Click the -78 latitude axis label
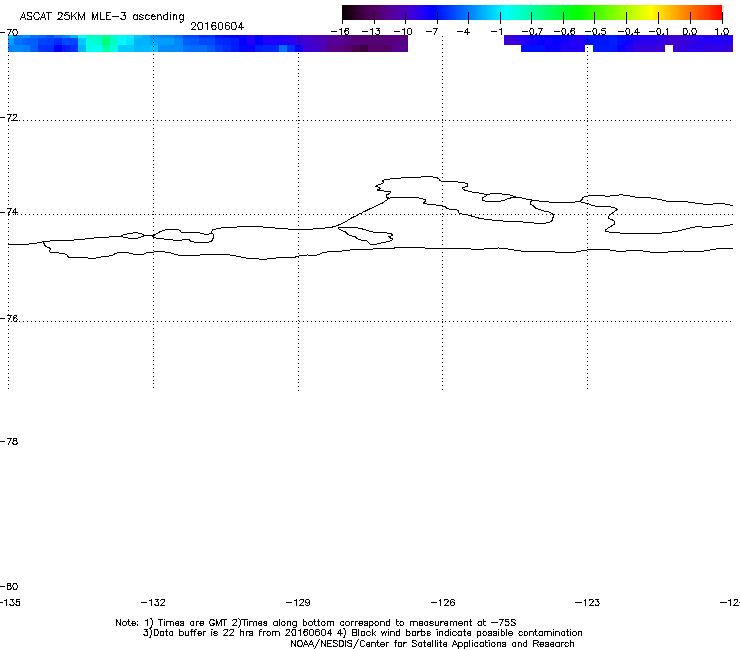The height and width of the screenshot is (650, 740). [9, 441]
